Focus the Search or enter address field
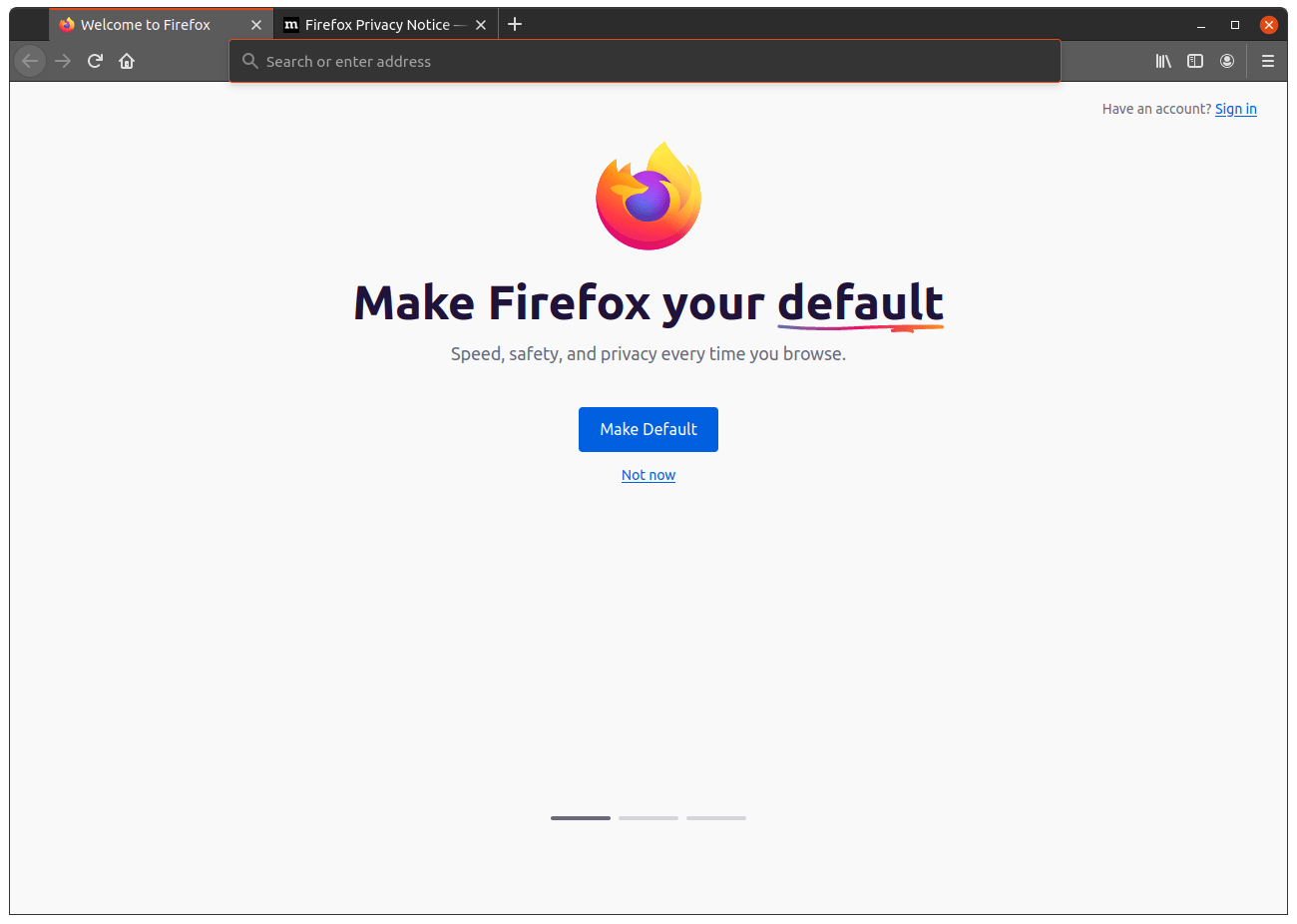Screen dimensions: 1297x924 click(x=645, y=61)
